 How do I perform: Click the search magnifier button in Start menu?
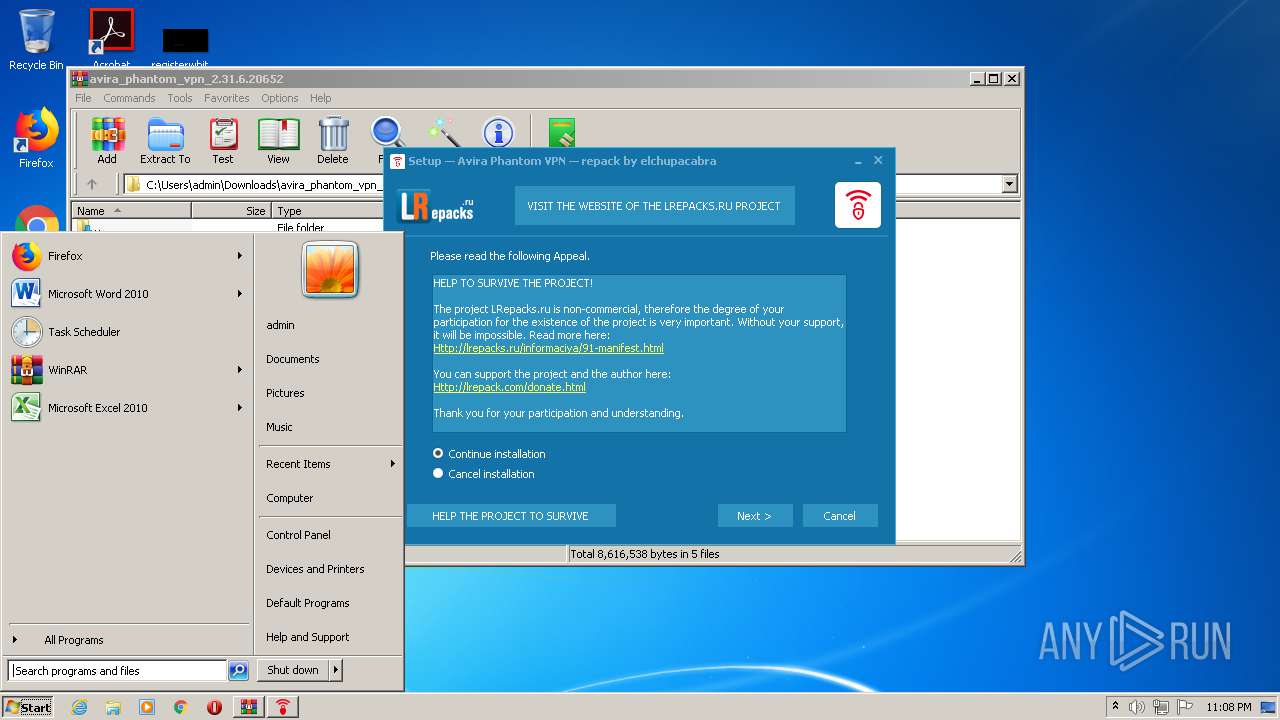pos(238,671)
